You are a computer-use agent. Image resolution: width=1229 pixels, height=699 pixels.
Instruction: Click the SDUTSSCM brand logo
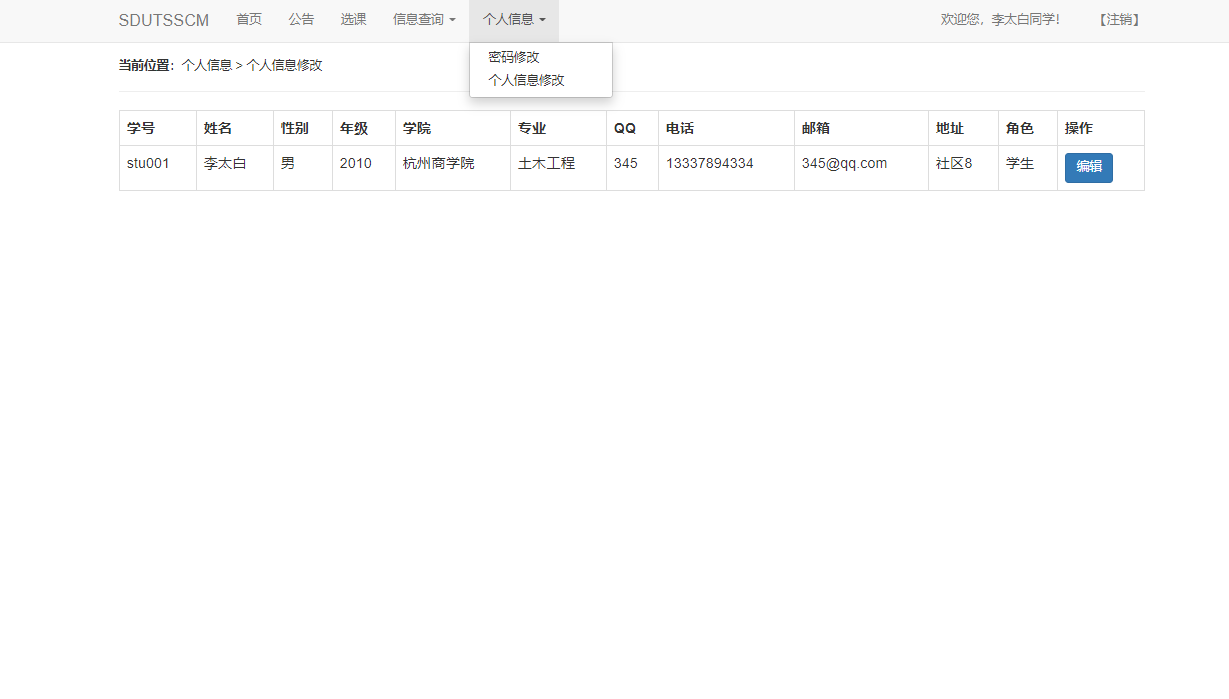(x=163, y=20)
